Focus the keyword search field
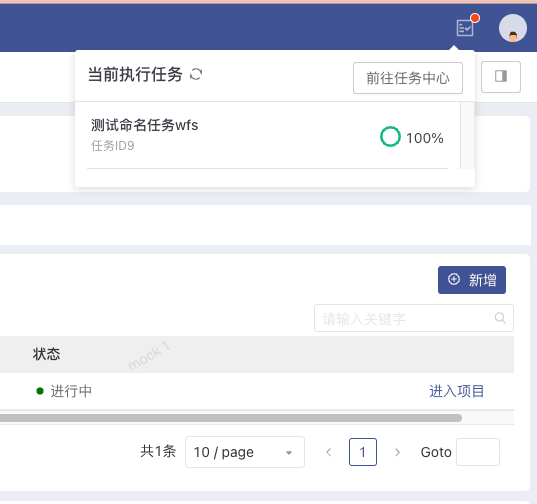The width and height of the screenshot is (537, 504). coord(414,318)
